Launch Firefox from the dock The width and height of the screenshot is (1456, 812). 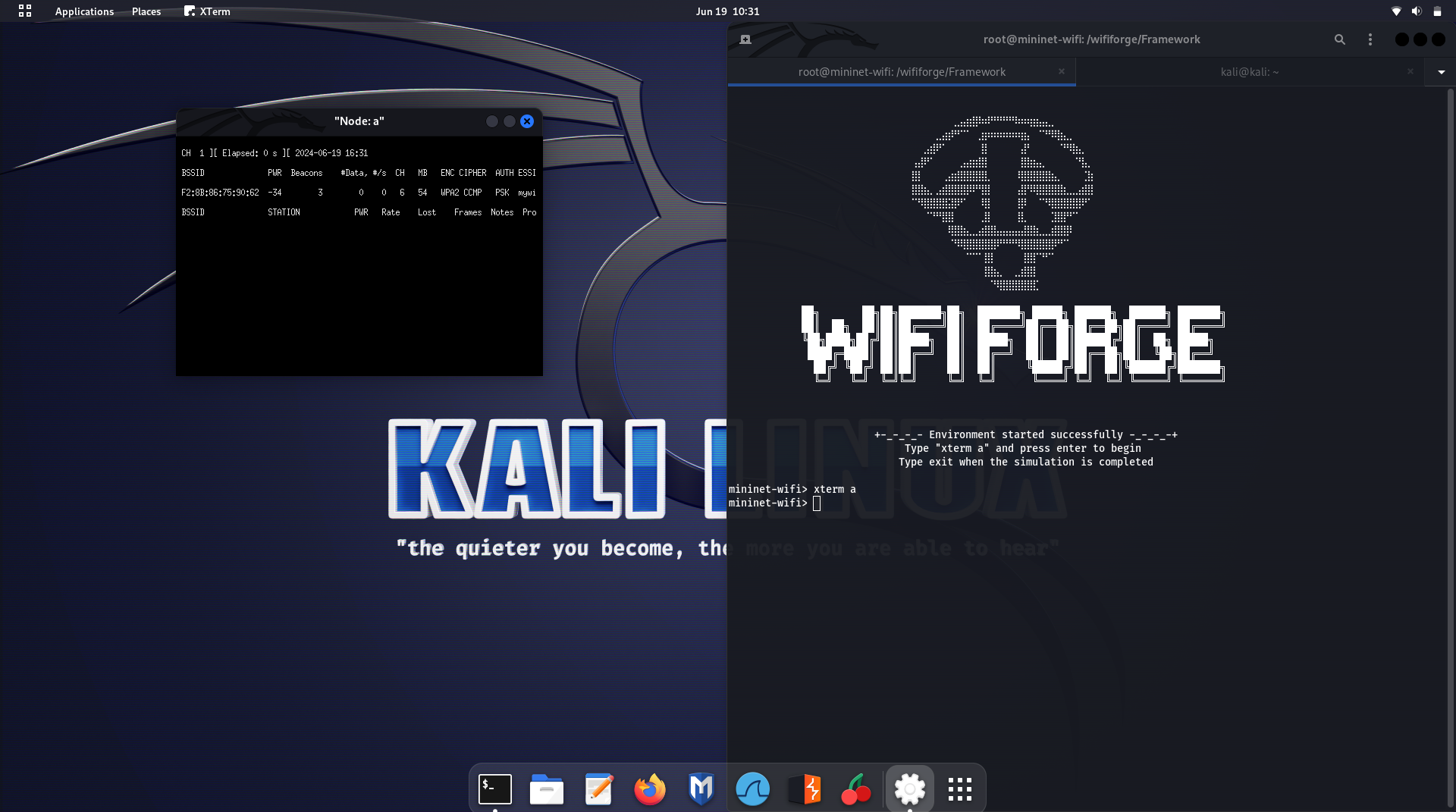(x=650, y=789)
